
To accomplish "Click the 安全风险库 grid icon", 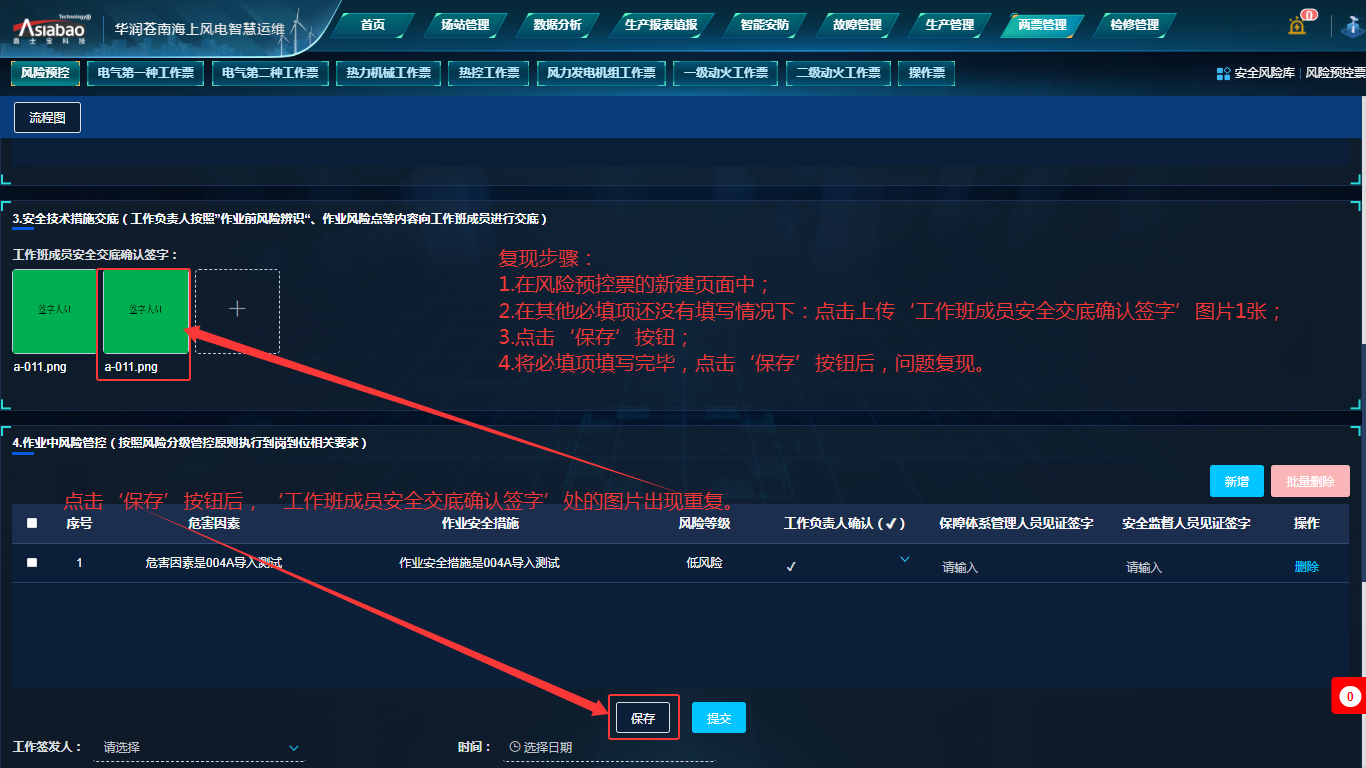I will click(x=1223, y=73).
